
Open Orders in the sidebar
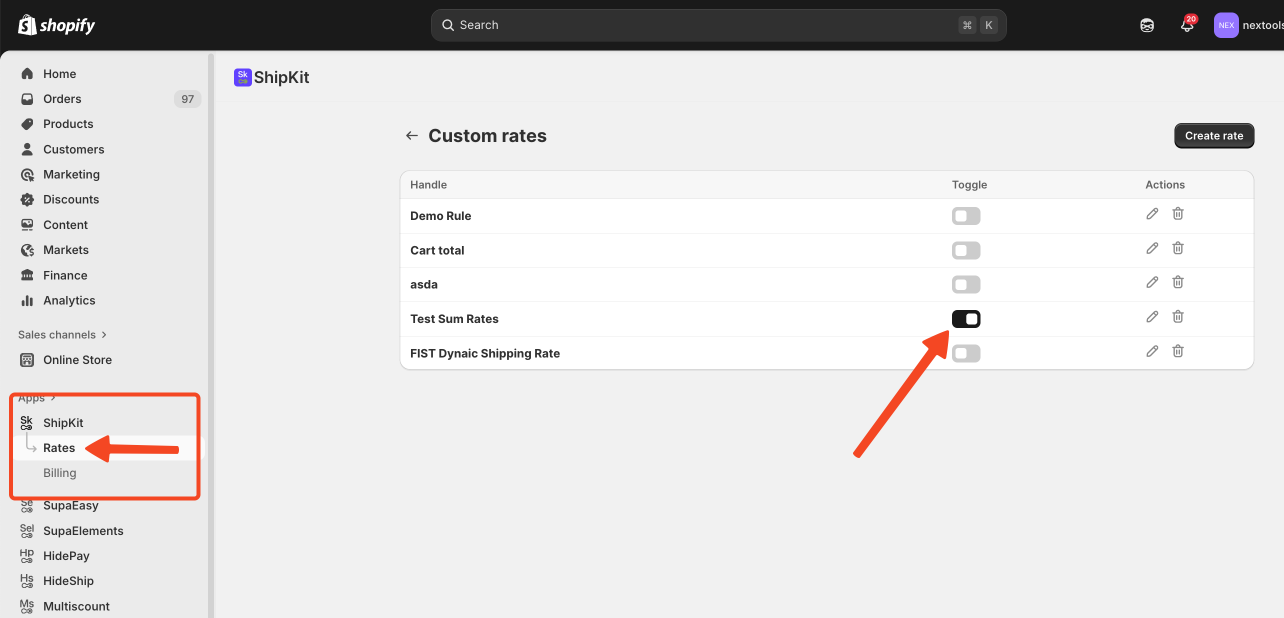coord(62,99)
